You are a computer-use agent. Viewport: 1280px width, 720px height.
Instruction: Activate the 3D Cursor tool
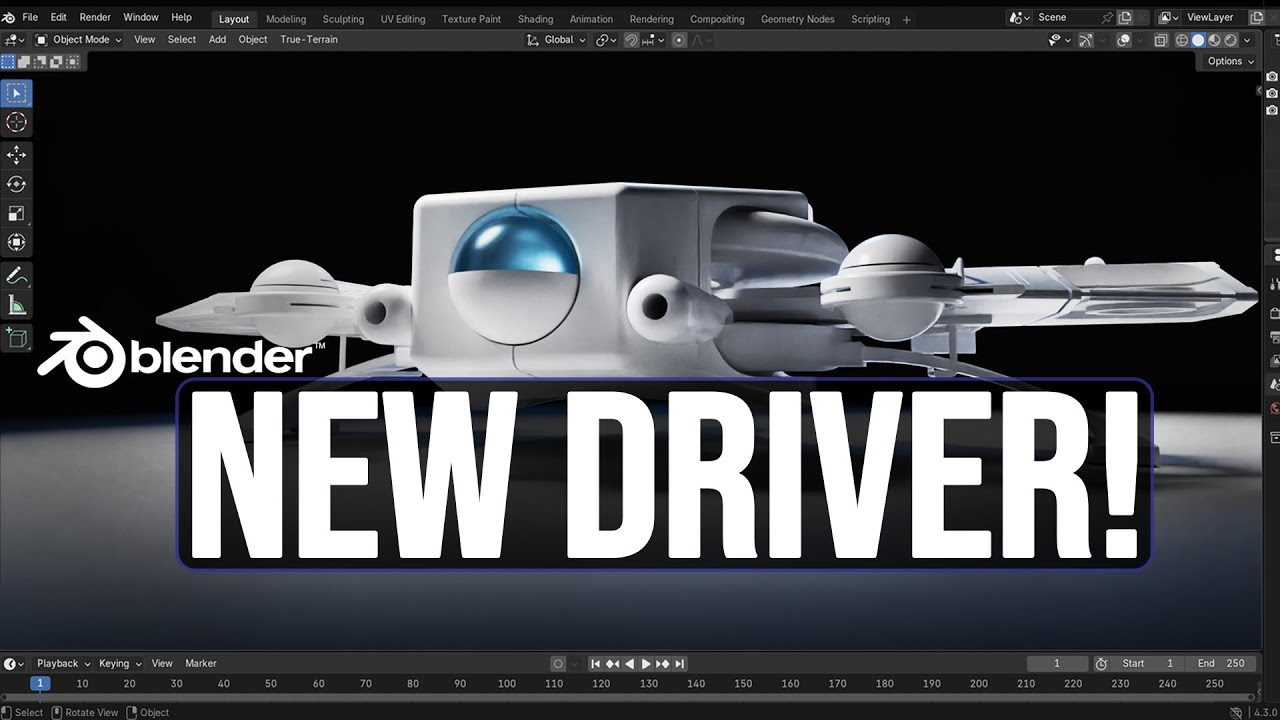(x=17, y=122)
